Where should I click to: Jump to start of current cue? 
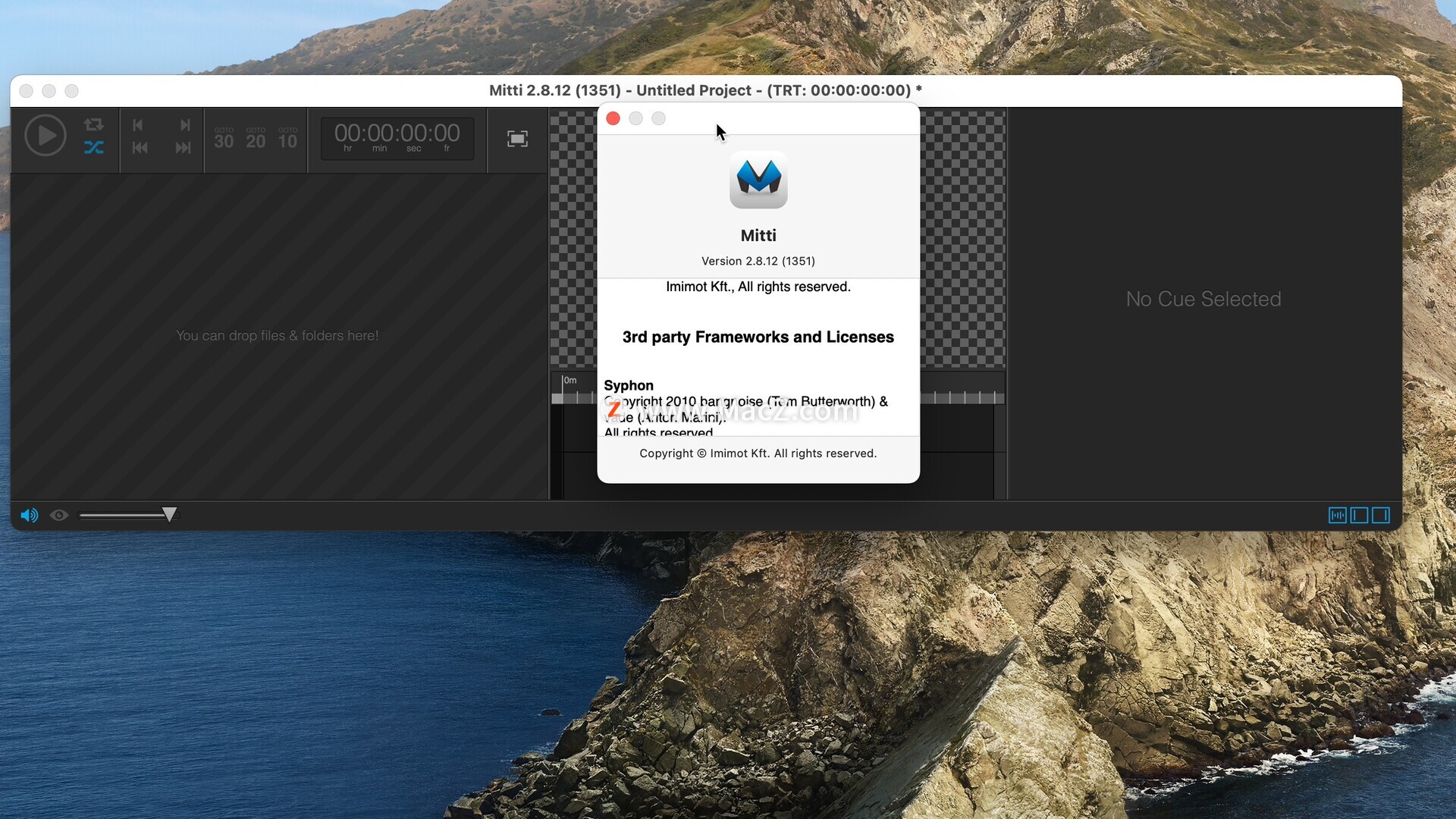click(138, 125)
